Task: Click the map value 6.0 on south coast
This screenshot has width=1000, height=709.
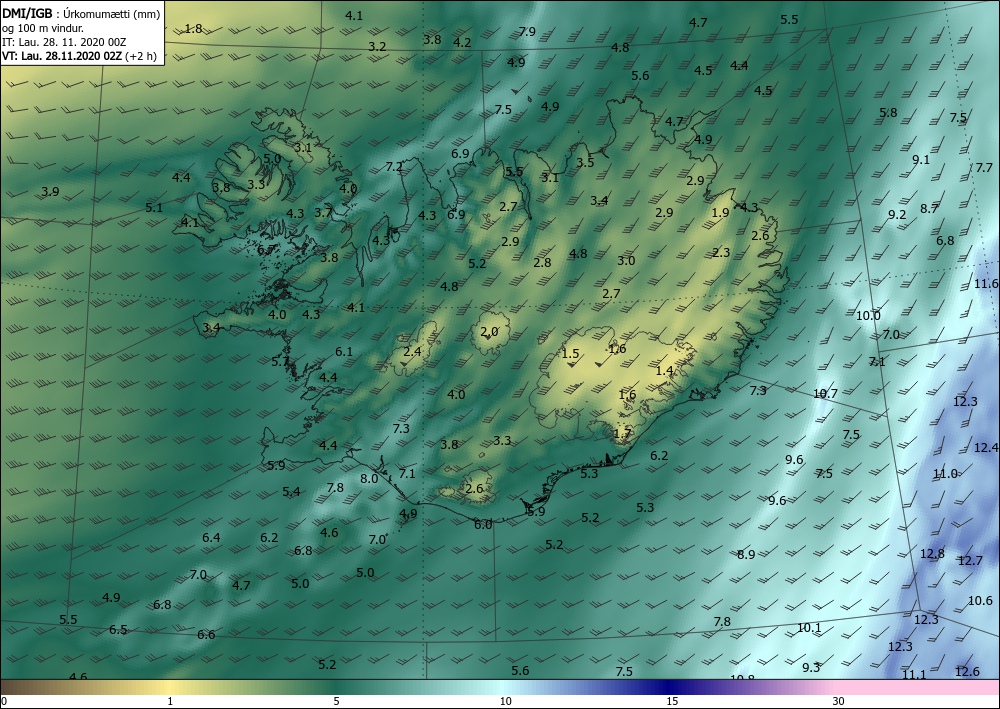Action: tap(483, 525)
